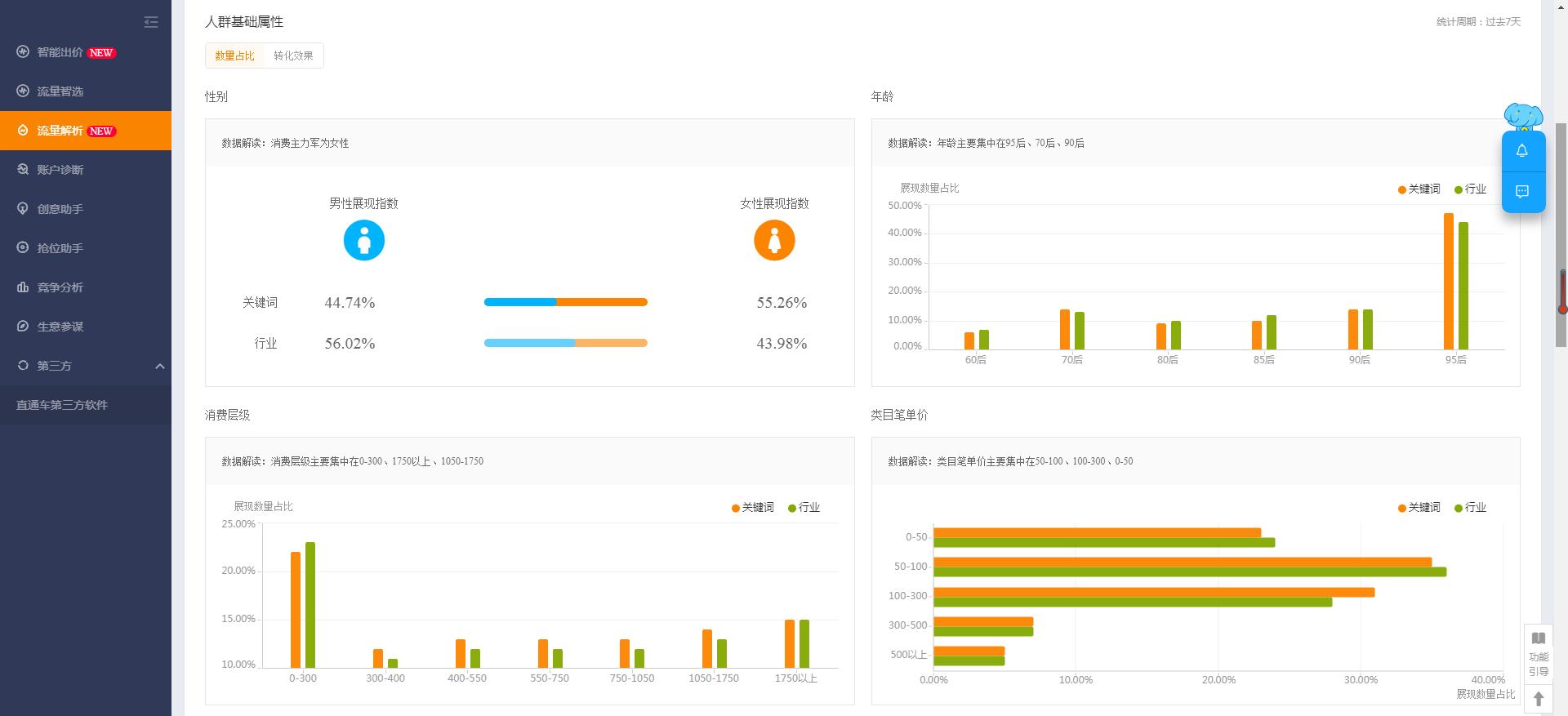This screenshot has height=716, width=1568.
Task: Click the 人群基础属性 heading
Action: tap(244, 22)
